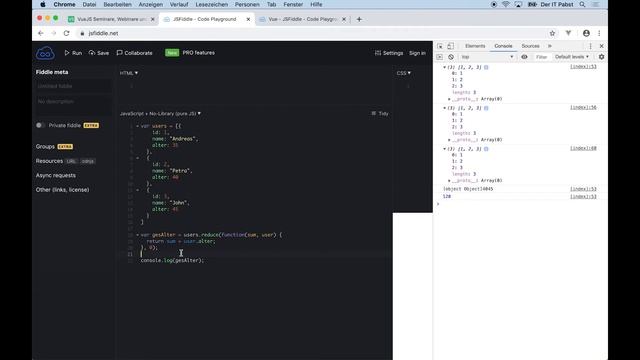Screen dimensions: 640x360
Task: Open the Apple menu
Action: tap(42, 4)
